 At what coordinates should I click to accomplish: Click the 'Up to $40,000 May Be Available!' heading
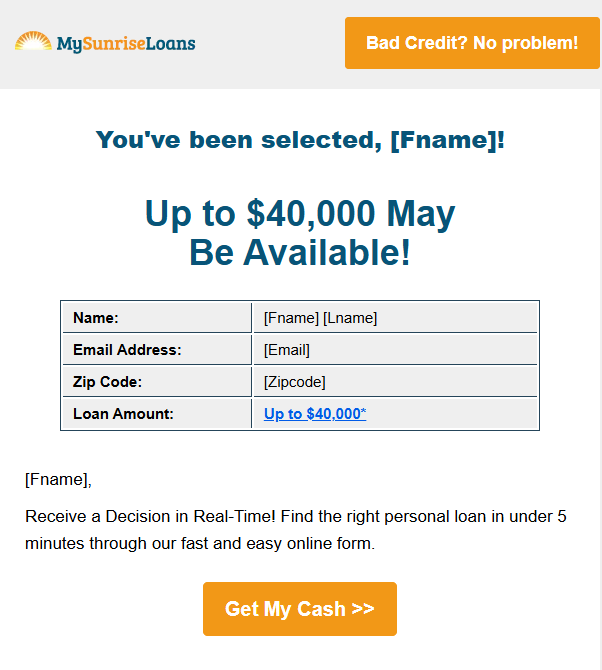pos(300,233)
